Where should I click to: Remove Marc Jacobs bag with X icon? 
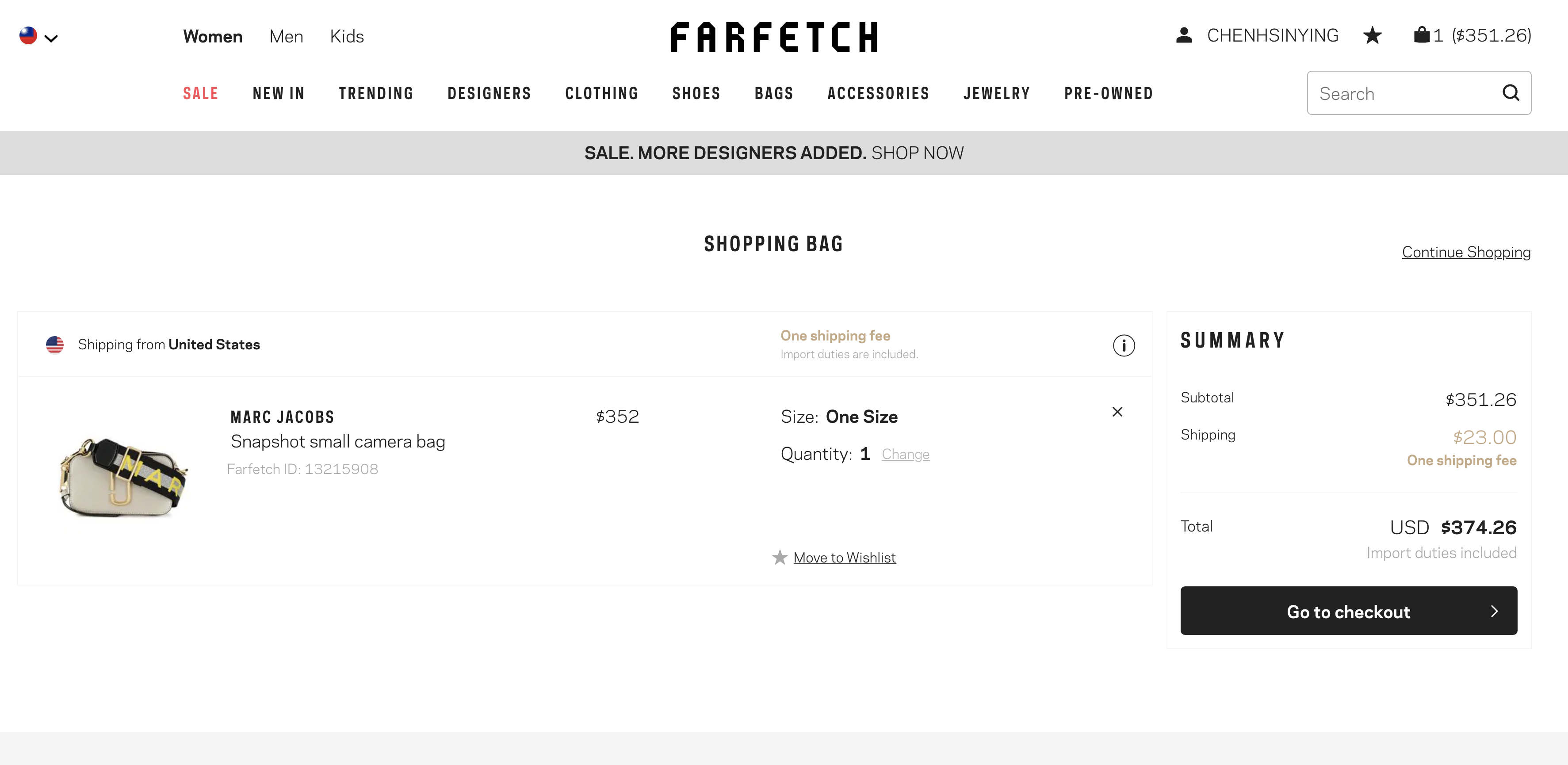(1117, 412)
